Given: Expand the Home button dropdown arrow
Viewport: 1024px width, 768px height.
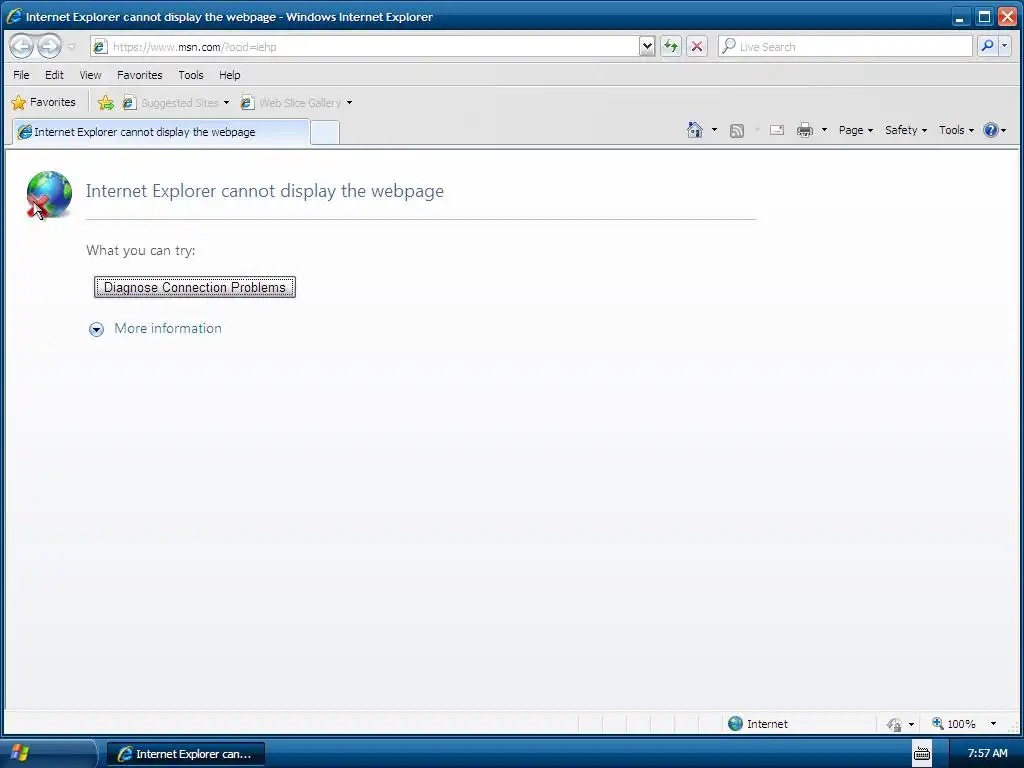Looking at the screenshot, I should (x=714, y=130).
